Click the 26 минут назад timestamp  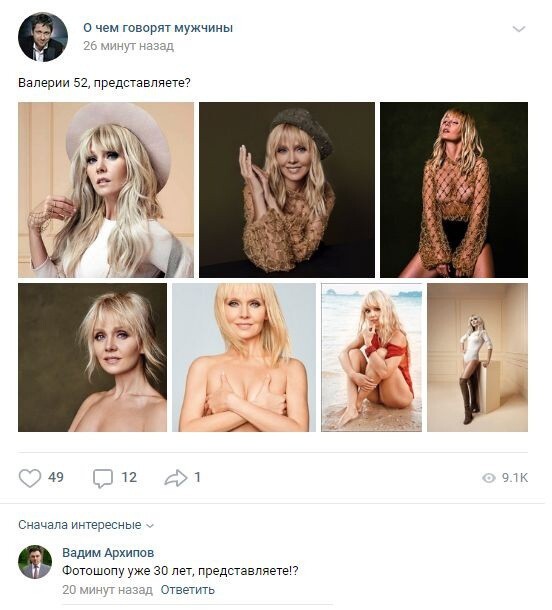(x=128, y=46)
